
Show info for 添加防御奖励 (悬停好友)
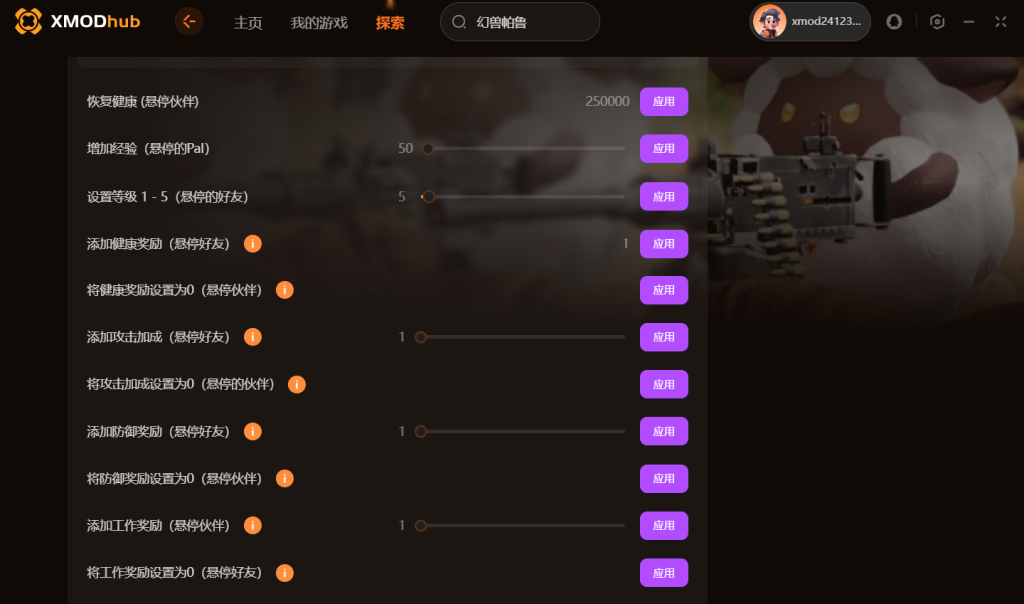[253, 432]
